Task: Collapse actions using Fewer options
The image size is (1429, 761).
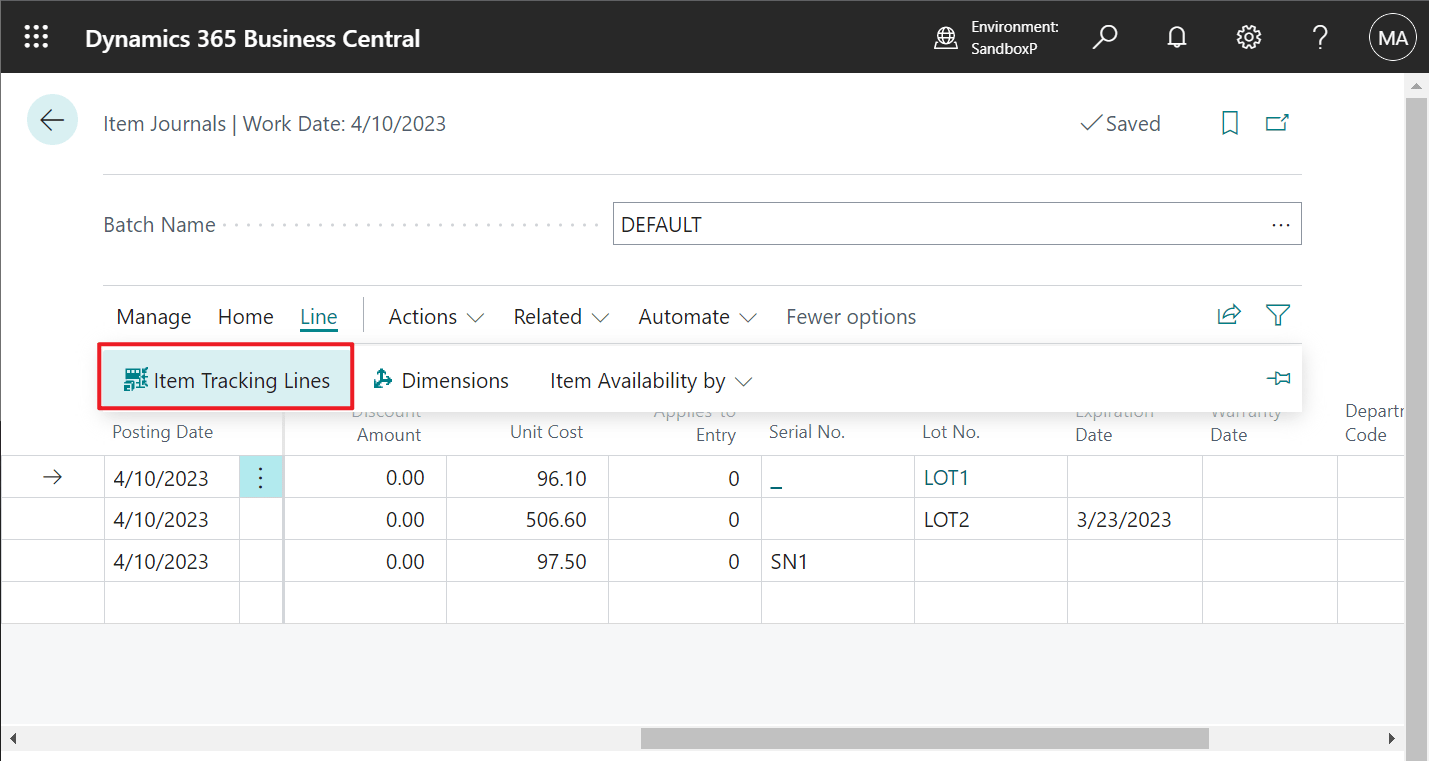Action: (850, 316)
